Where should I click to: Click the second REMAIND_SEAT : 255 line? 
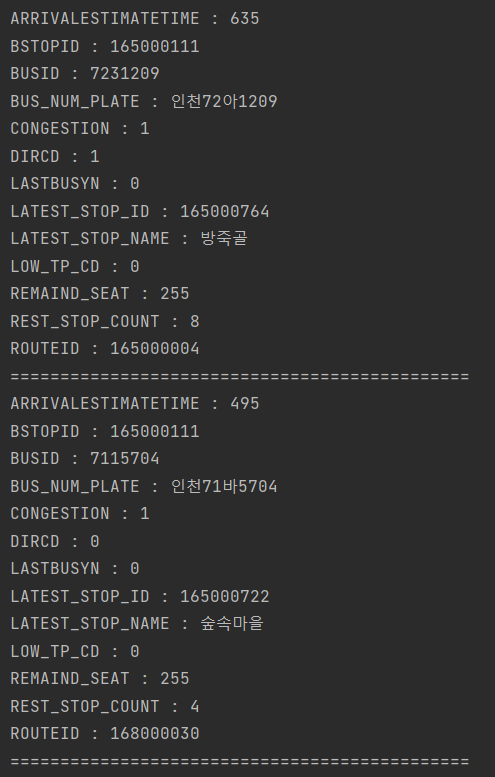tap(100, 678)
